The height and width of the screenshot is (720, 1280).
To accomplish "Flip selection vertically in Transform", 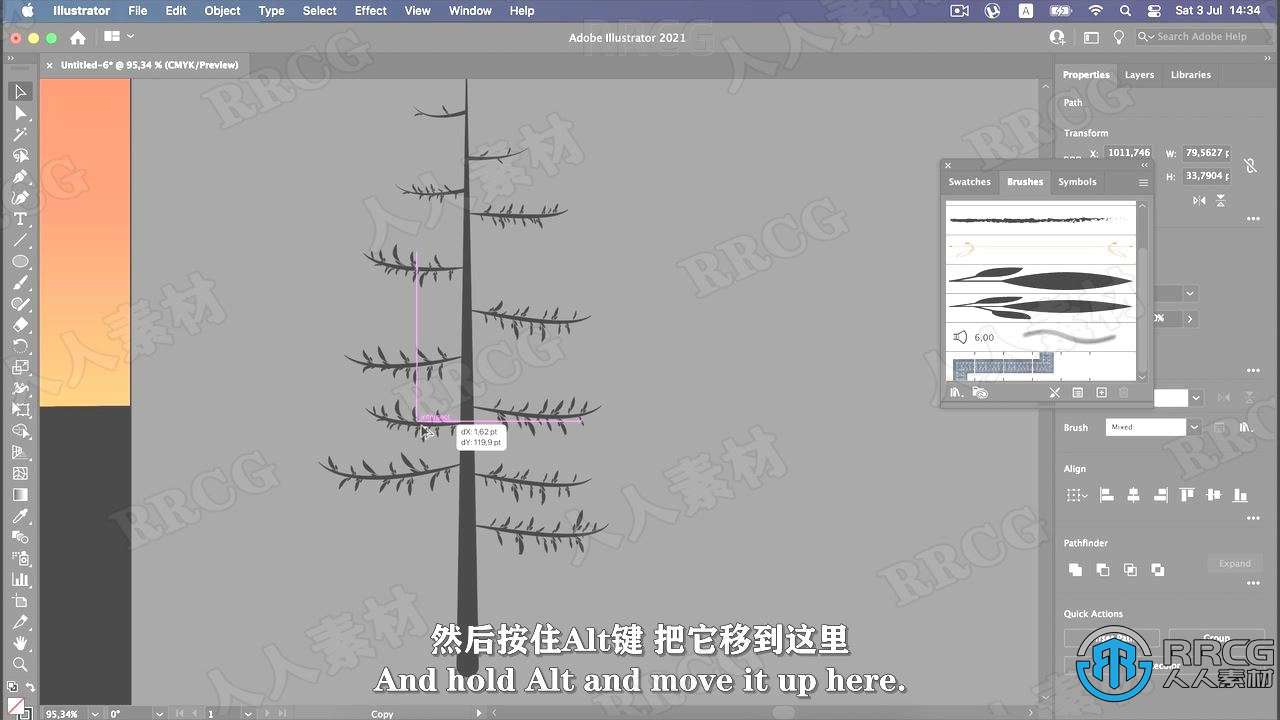I will click(1221, 200).
